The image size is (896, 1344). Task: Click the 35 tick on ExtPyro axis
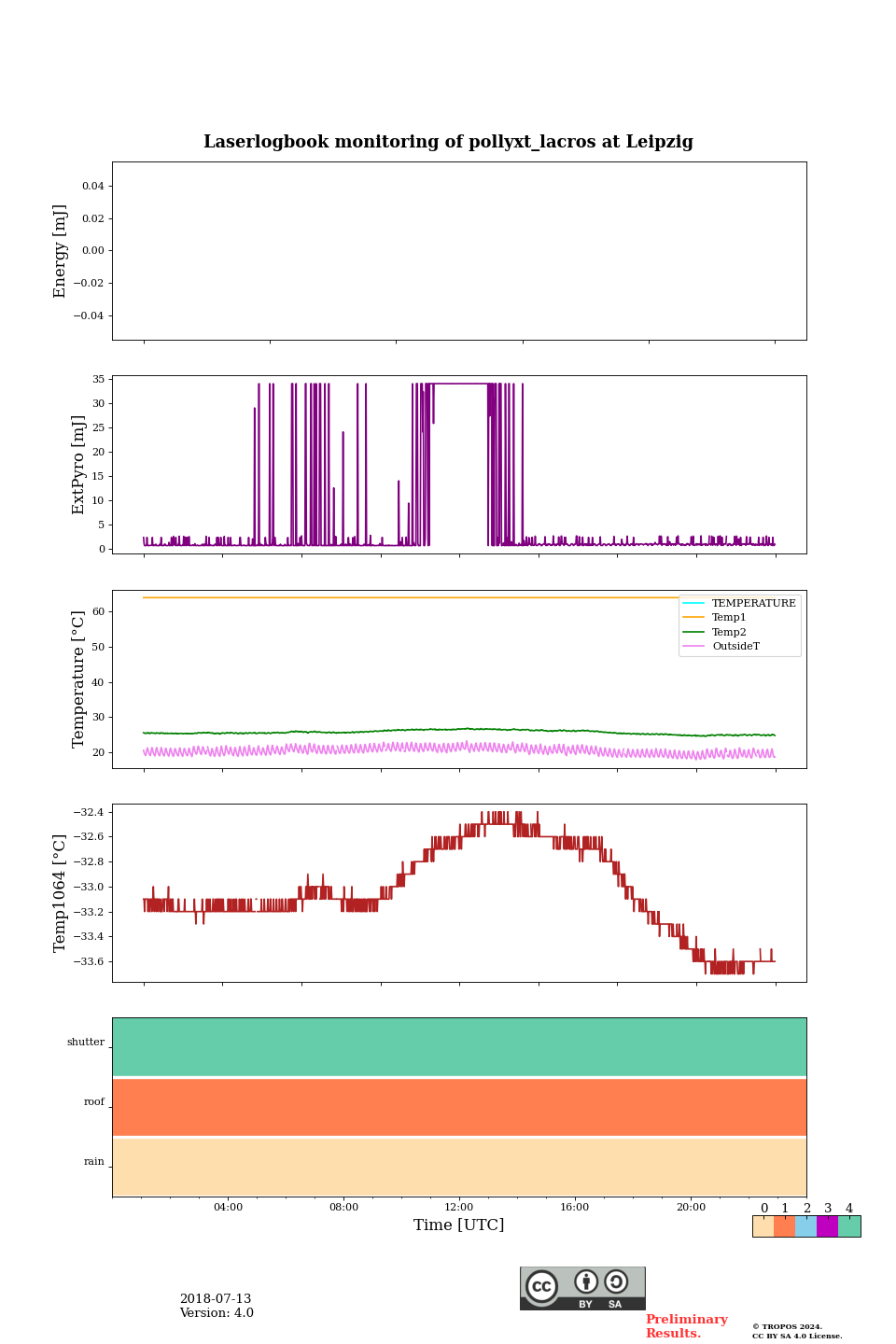point(99,379)
